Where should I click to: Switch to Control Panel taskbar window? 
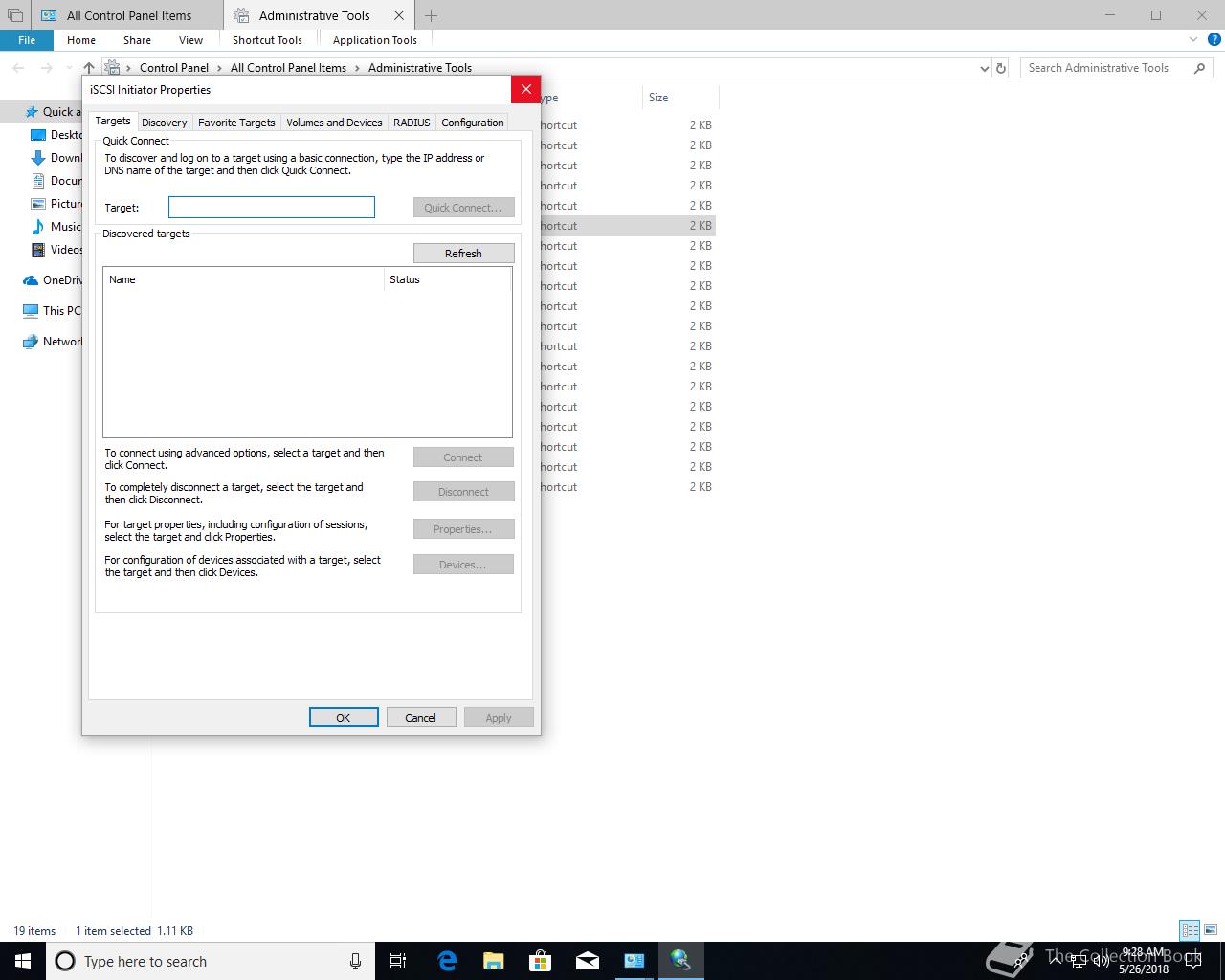pos(634,961)
